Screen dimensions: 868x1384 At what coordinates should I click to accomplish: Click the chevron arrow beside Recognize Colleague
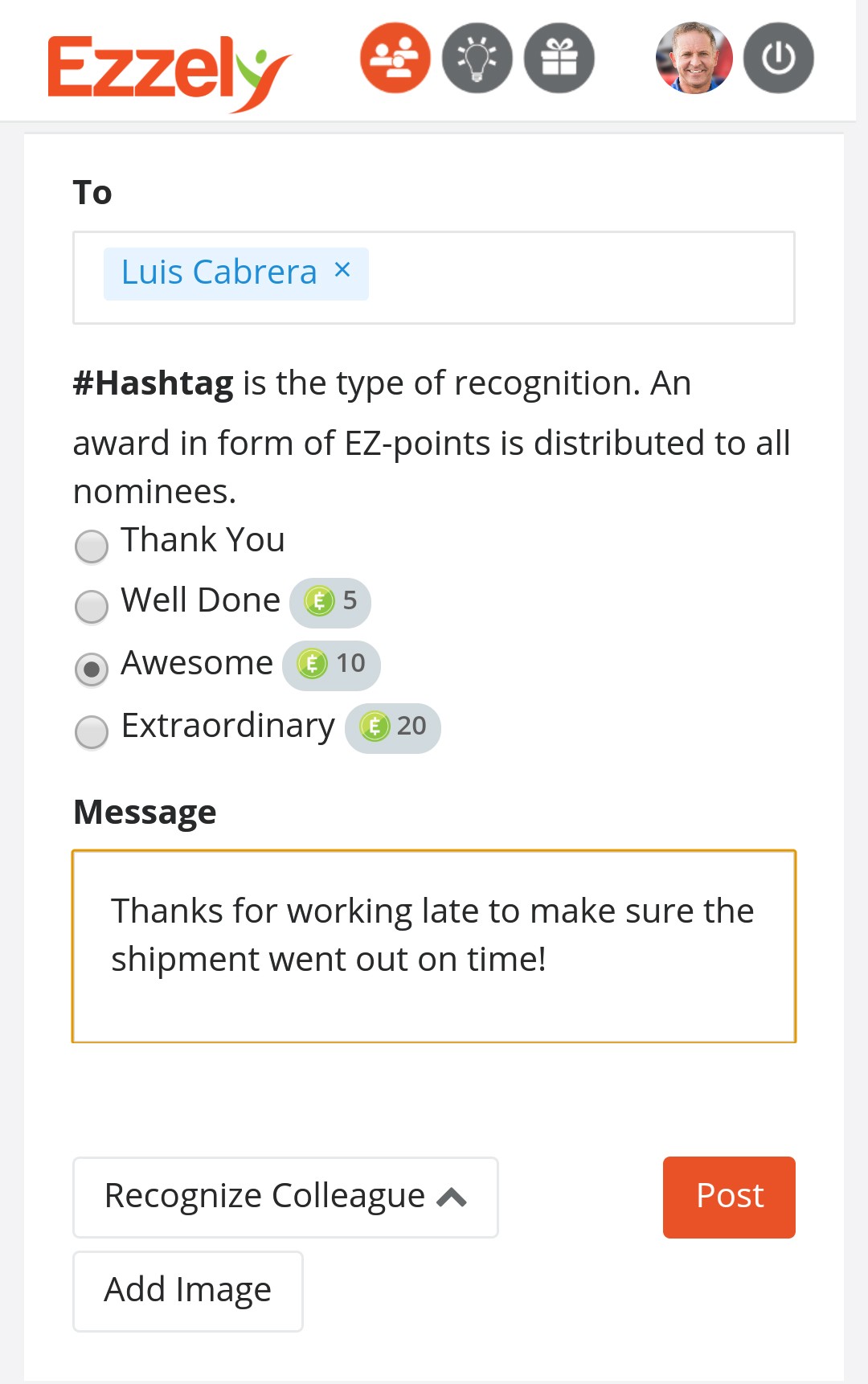452,1198
